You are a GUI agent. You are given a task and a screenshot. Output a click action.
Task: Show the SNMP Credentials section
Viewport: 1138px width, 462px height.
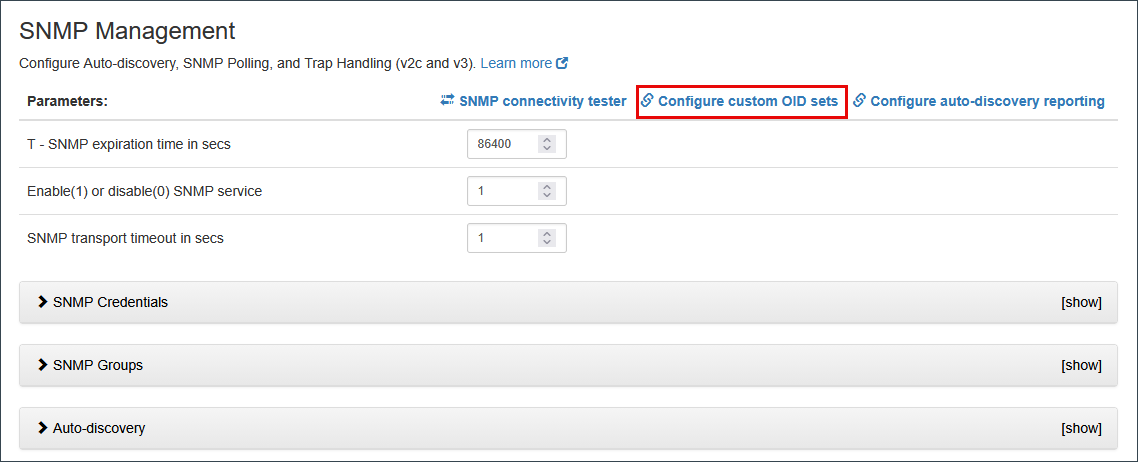[x=1081, y=303]
